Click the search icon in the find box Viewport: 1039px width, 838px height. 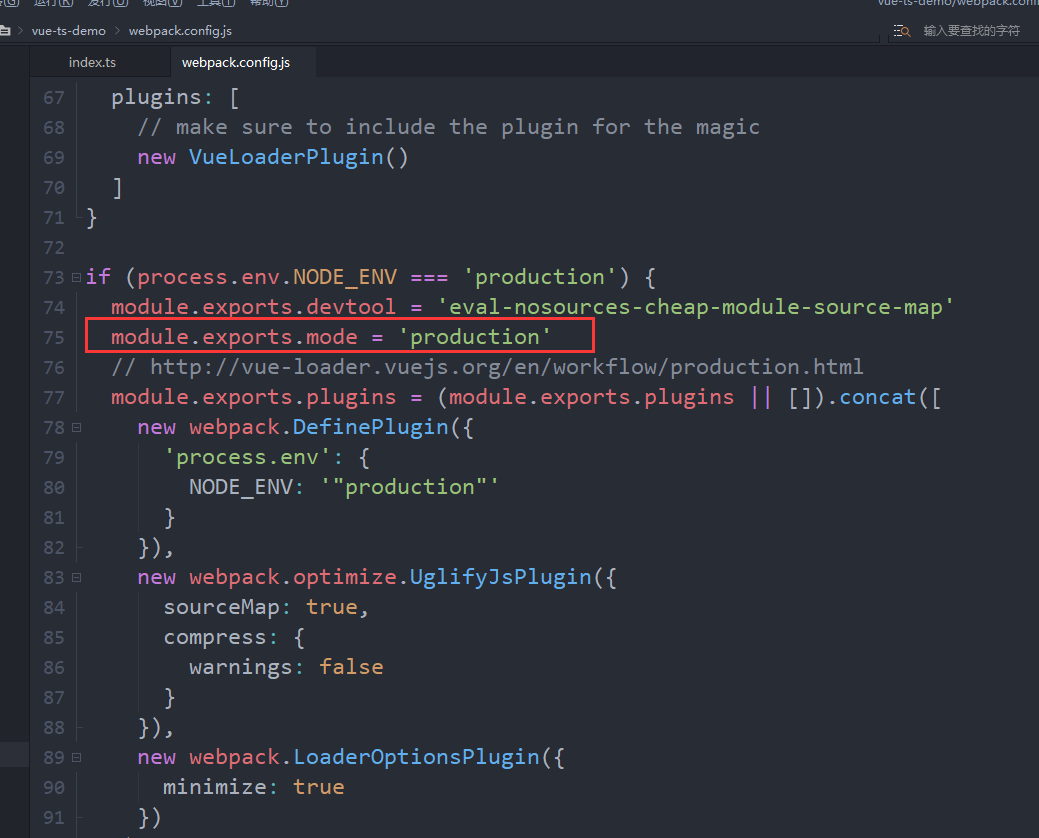pos(902,31)
